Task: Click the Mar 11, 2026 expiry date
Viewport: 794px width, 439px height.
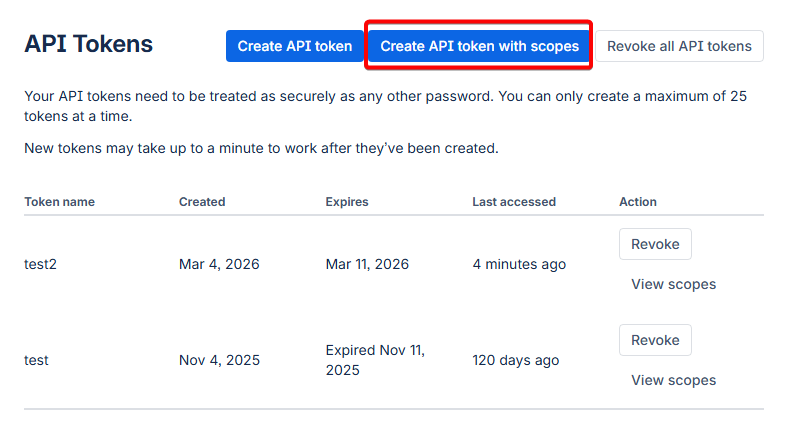Action: click(x=367, y=265)
